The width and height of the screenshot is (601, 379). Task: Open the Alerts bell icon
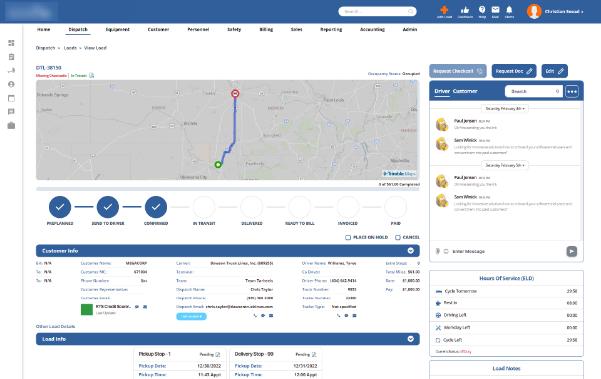[x=509, y=10]
